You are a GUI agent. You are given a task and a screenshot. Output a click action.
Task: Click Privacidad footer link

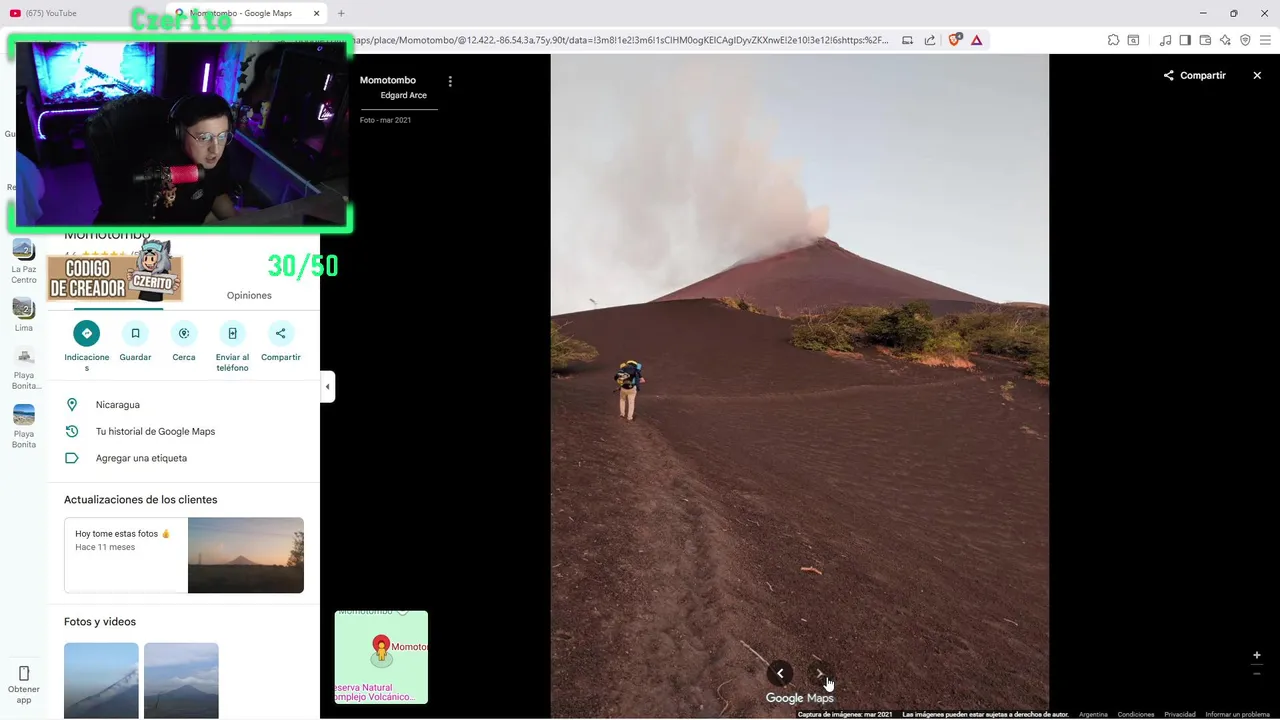pos(1180,714)
